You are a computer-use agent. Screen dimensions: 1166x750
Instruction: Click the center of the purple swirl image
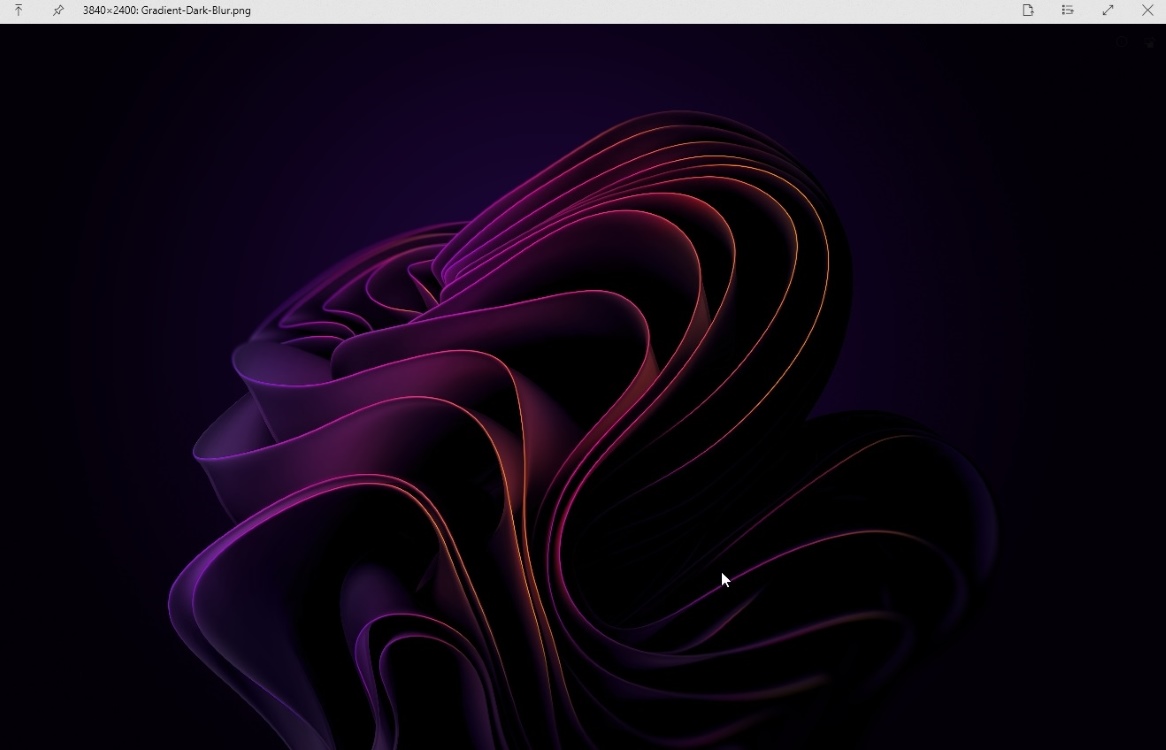(x=583, y=400)
